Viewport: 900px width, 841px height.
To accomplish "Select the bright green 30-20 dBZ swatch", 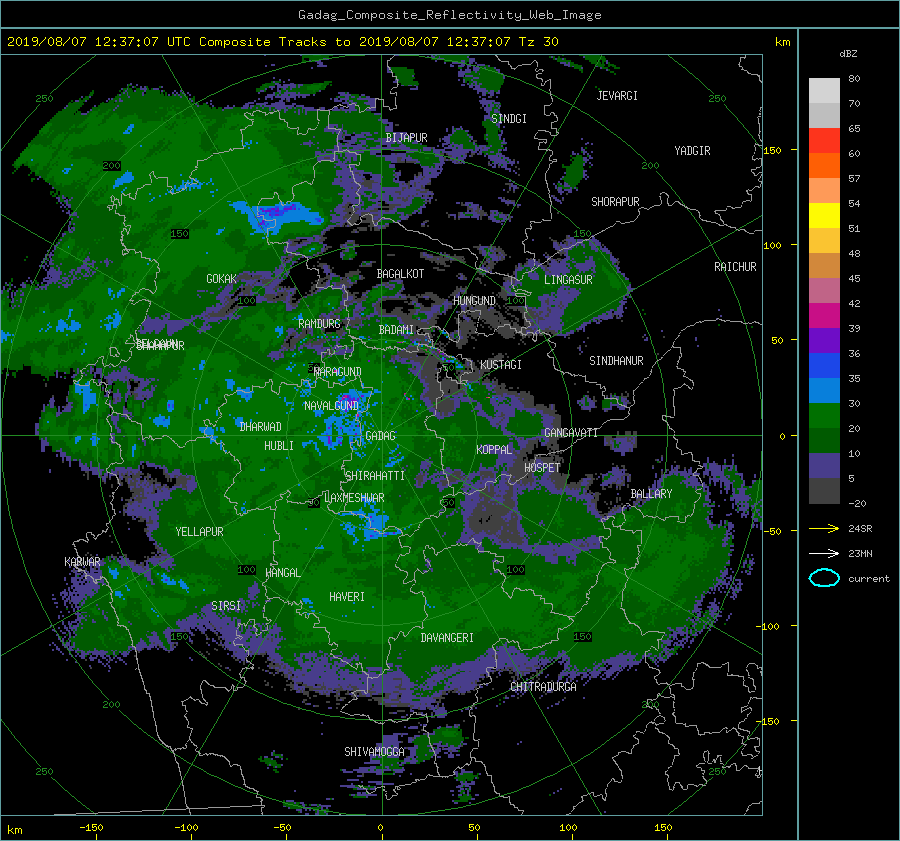I will tap(824, 416).
